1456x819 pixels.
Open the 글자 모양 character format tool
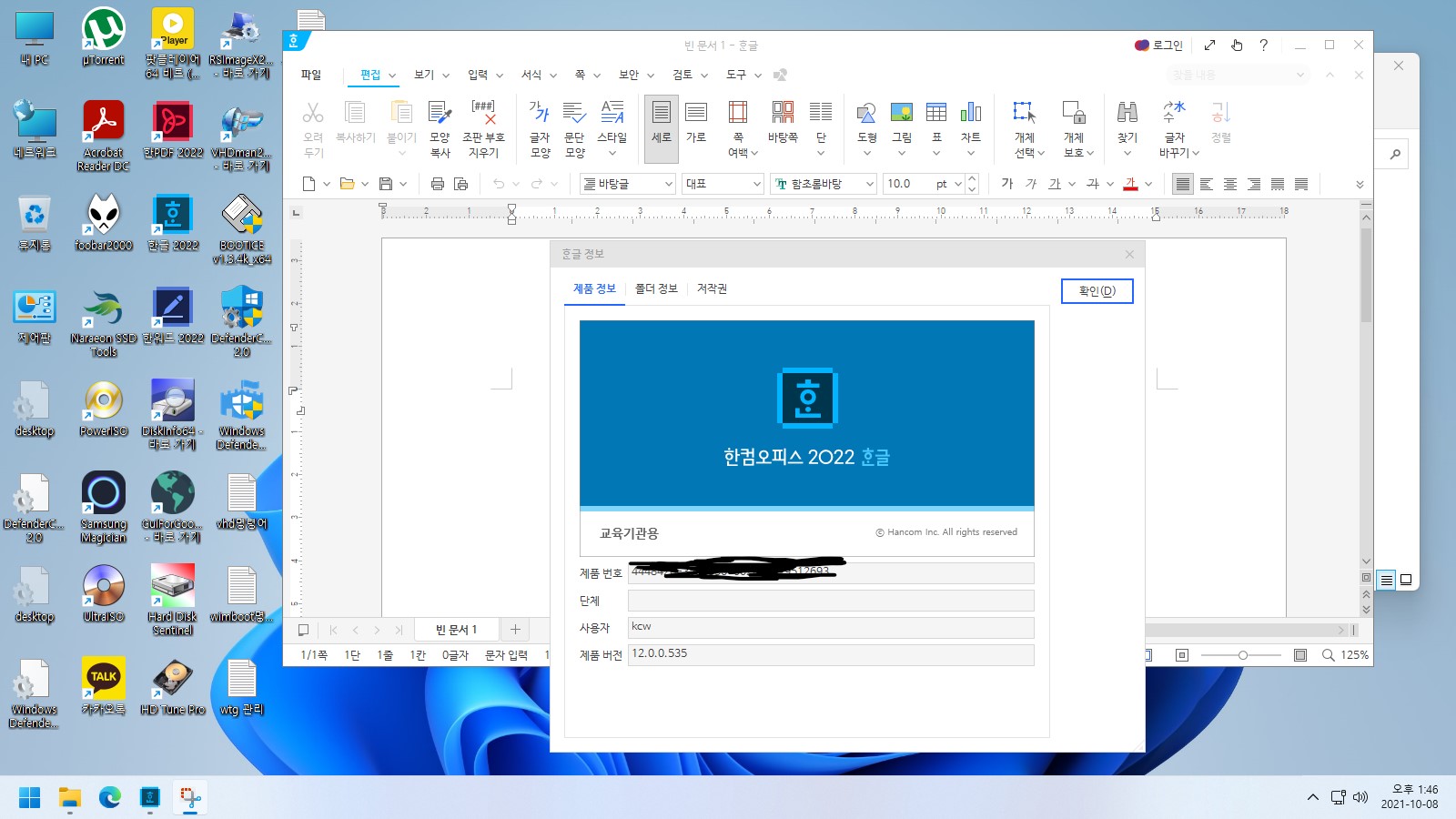[x=540, y=129]
